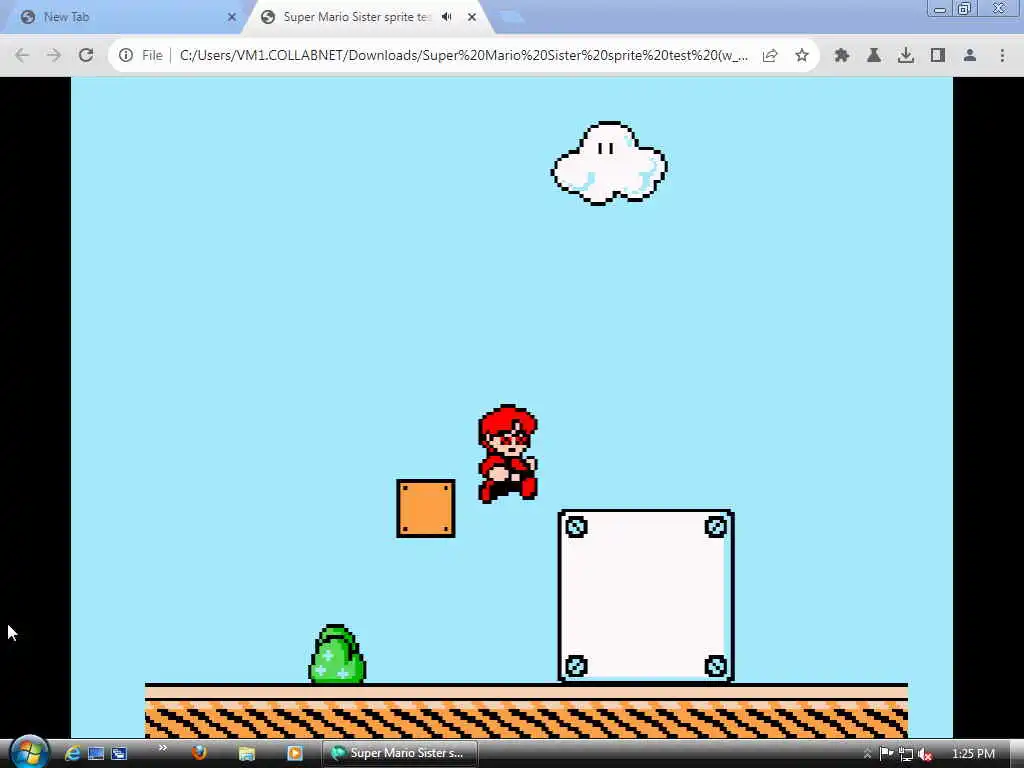Open the media player taskbar icon
Screen dimensions: 1024x768
click(295, 754)
